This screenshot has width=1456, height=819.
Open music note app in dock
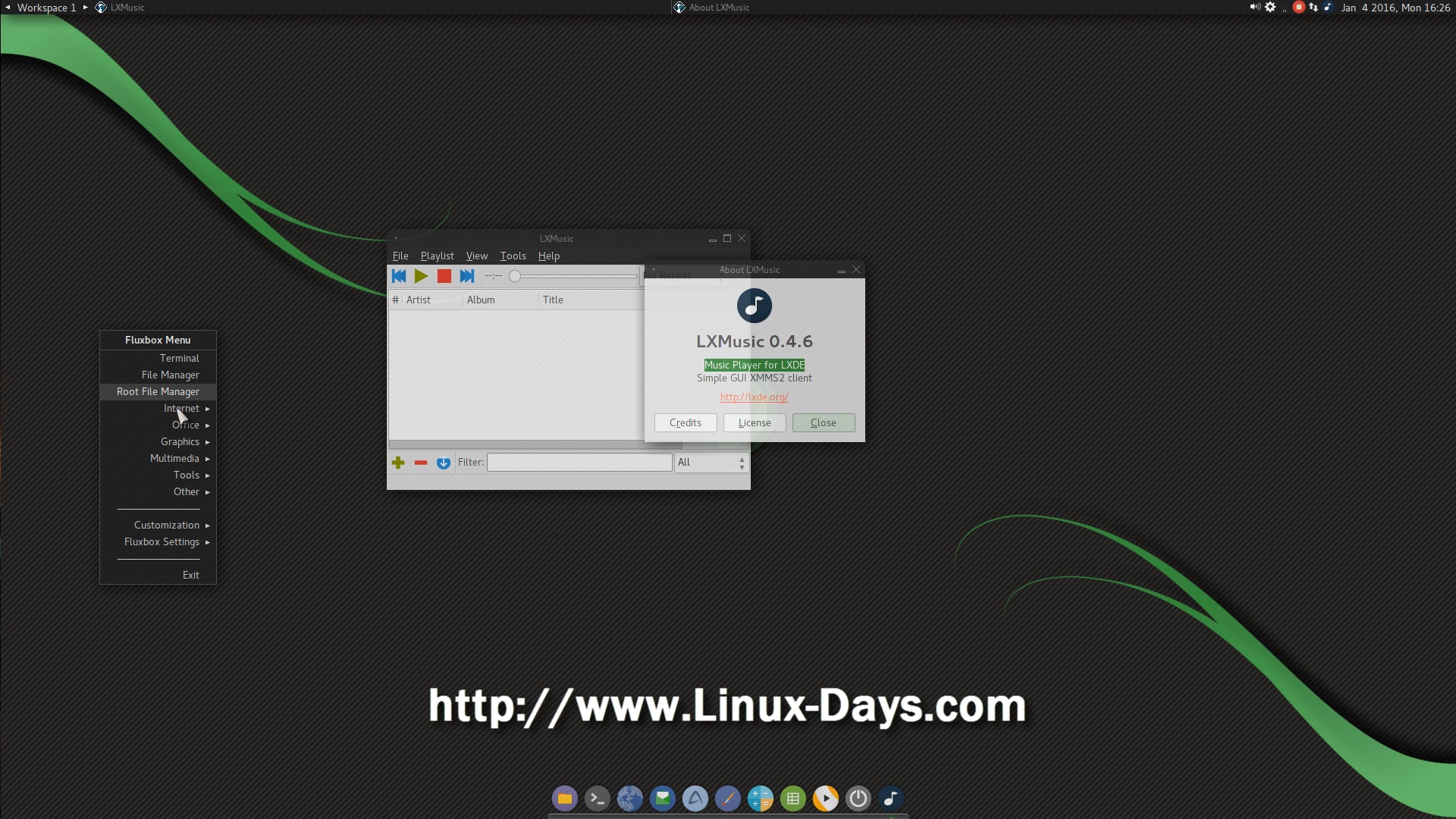pos(891,799)
